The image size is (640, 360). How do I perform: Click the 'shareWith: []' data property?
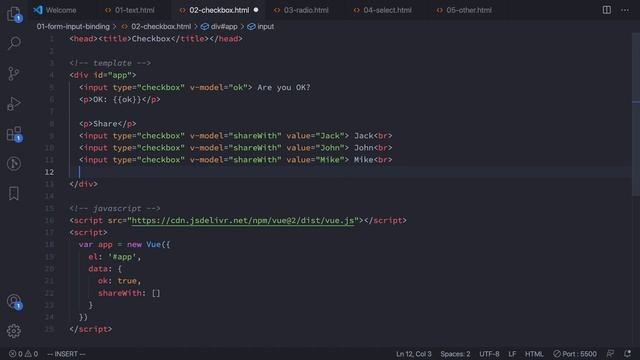129,293
